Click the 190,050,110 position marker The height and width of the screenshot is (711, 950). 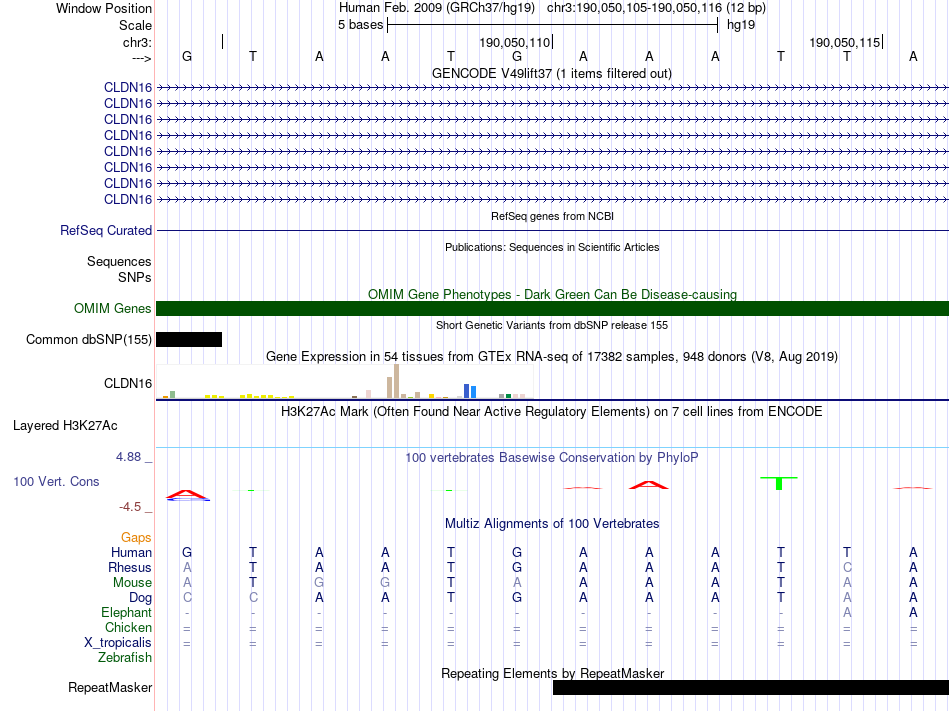[x=514, y=42]
